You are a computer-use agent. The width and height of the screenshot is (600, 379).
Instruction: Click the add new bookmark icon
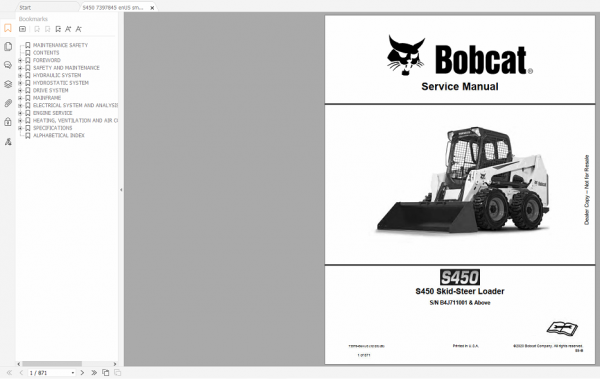pyautogui.click(x=58, y=29)
